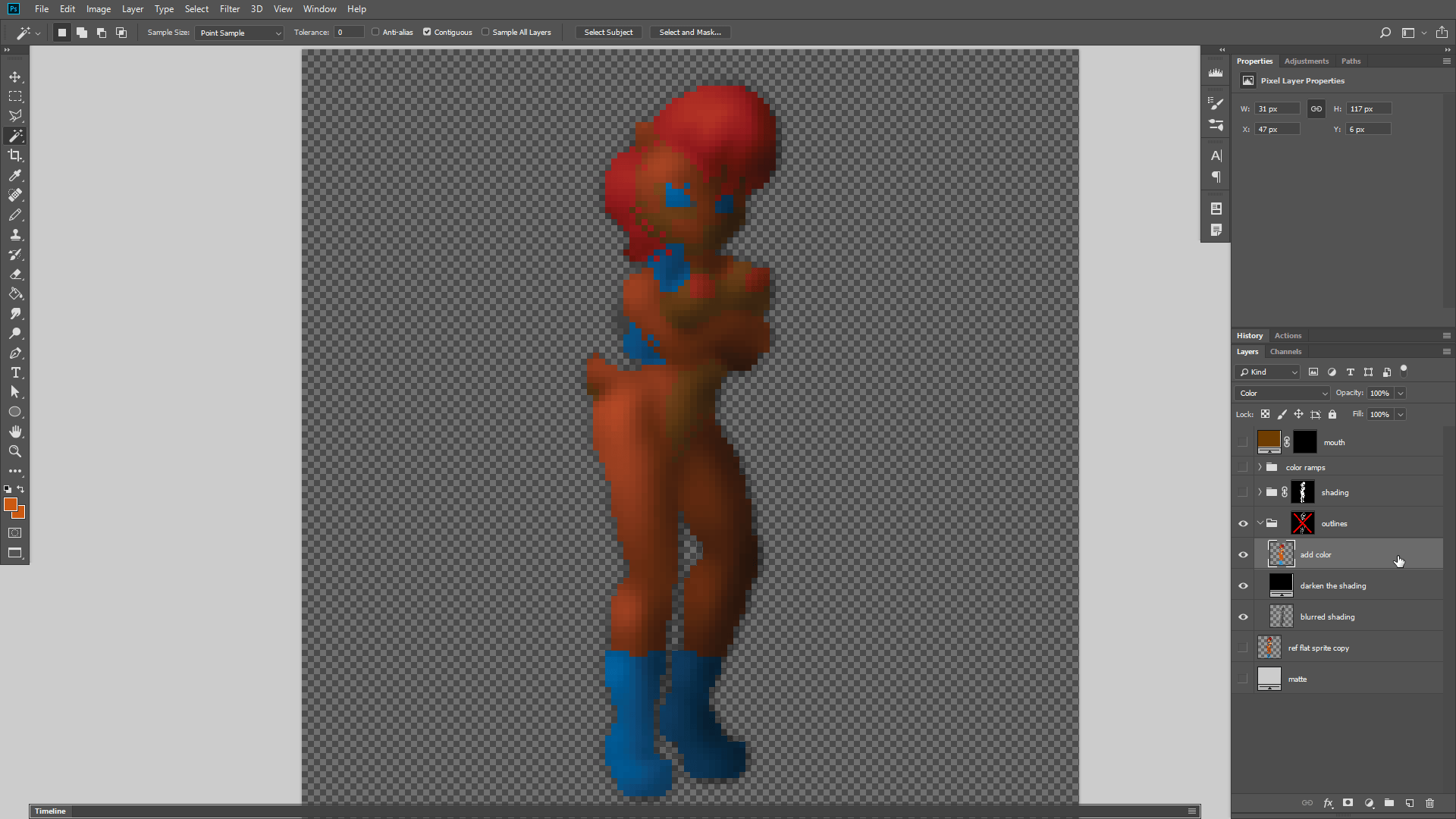1456x819 pixels.
Task: Click the foreground color swatch
Action: [10, 504]
